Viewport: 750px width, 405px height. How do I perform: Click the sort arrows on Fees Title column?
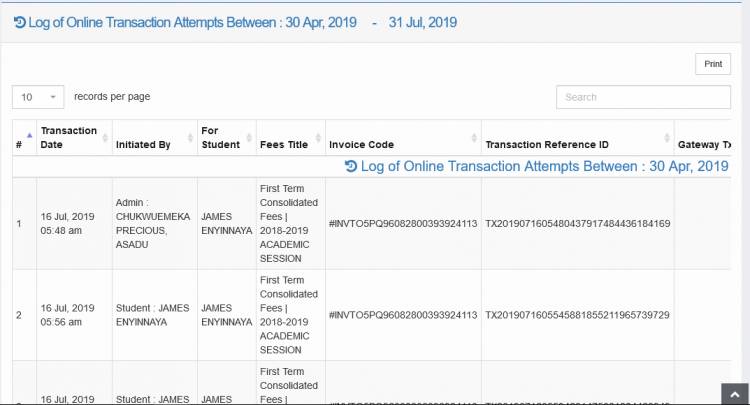click(318, 138)
